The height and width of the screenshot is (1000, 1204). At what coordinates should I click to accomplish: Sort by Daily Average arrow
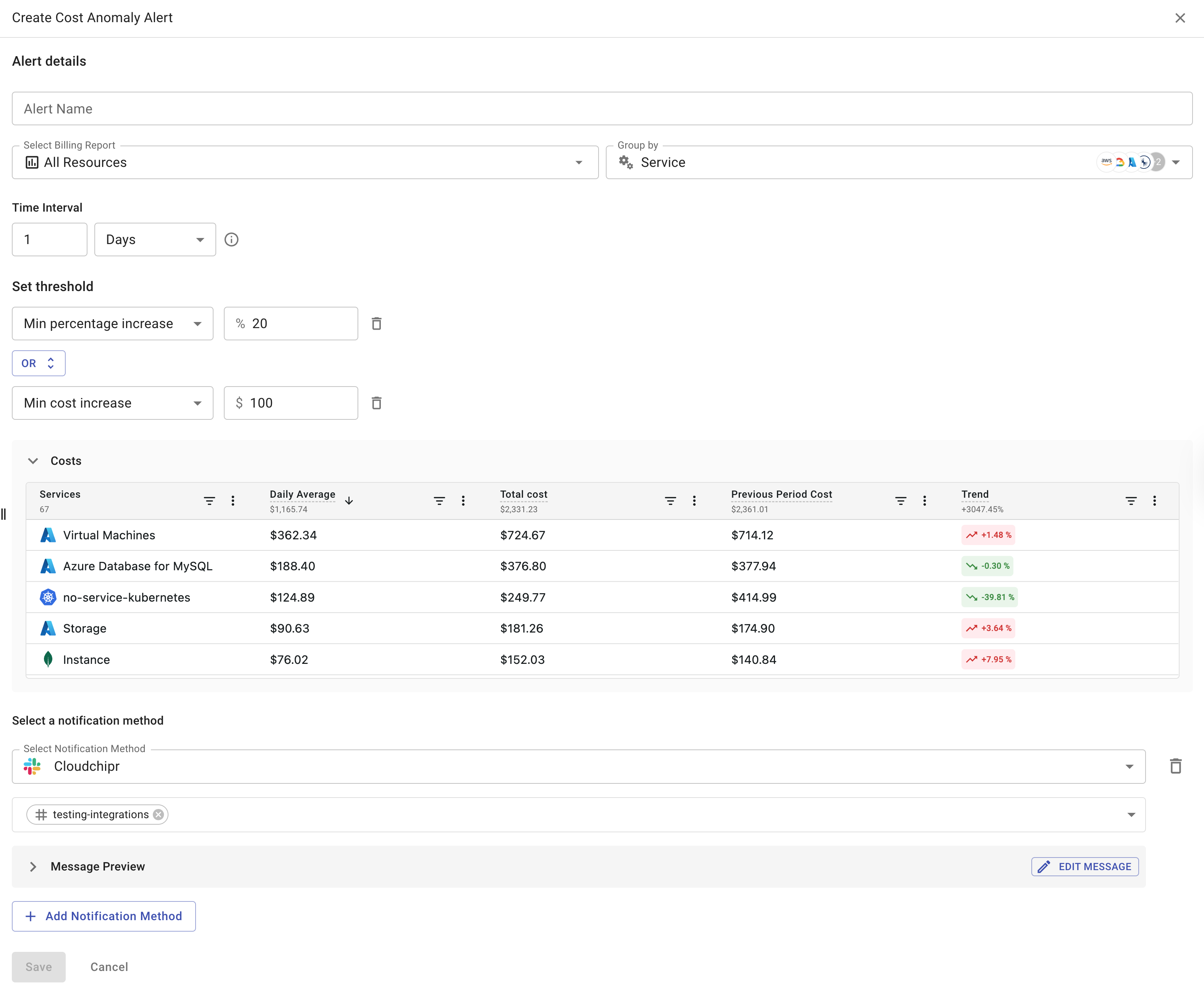point(349,501)
